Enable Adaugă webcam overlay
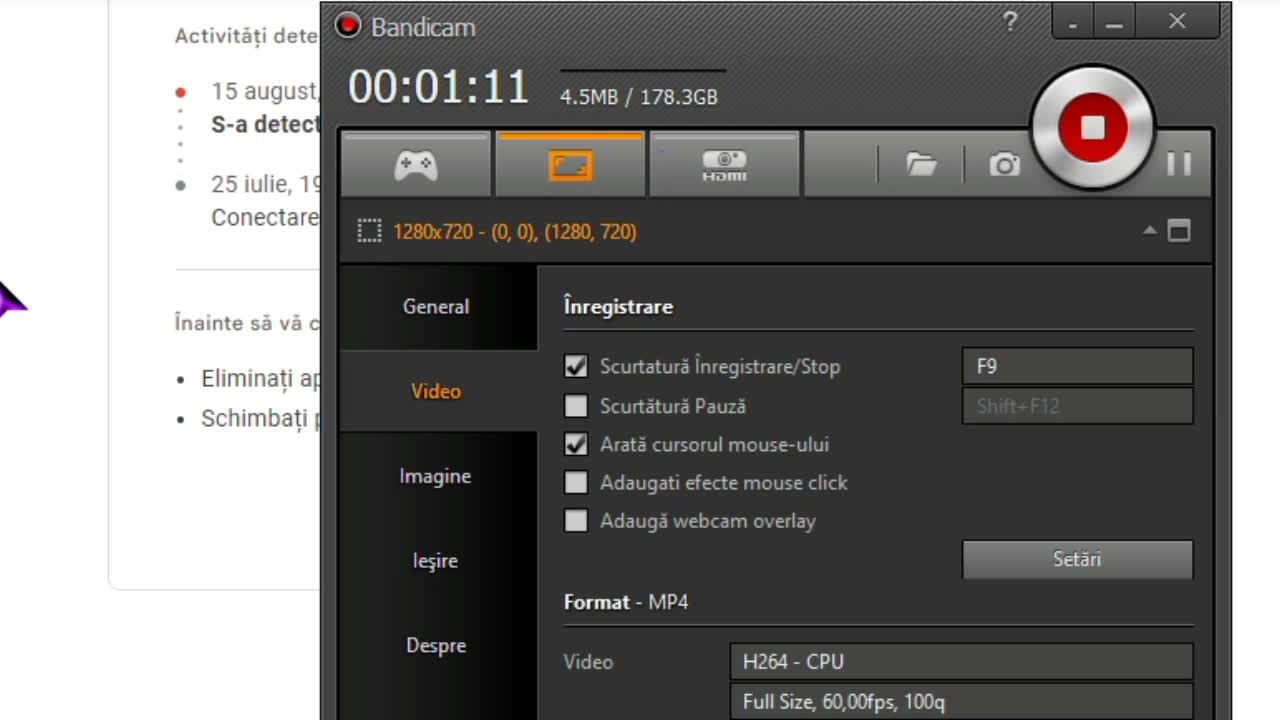The width and height of the screenshot is (1280, 720). (576, 521)
